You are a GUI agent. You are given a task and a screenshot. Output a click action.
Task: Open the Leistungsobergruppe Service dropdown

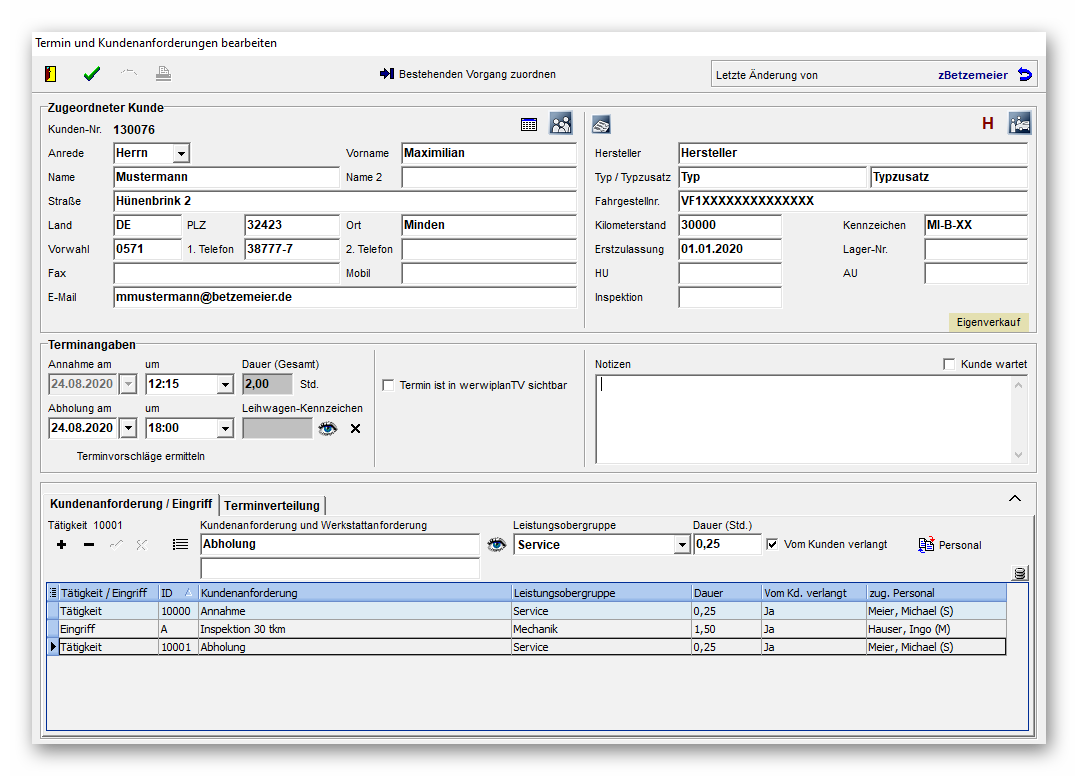point(682,545)
